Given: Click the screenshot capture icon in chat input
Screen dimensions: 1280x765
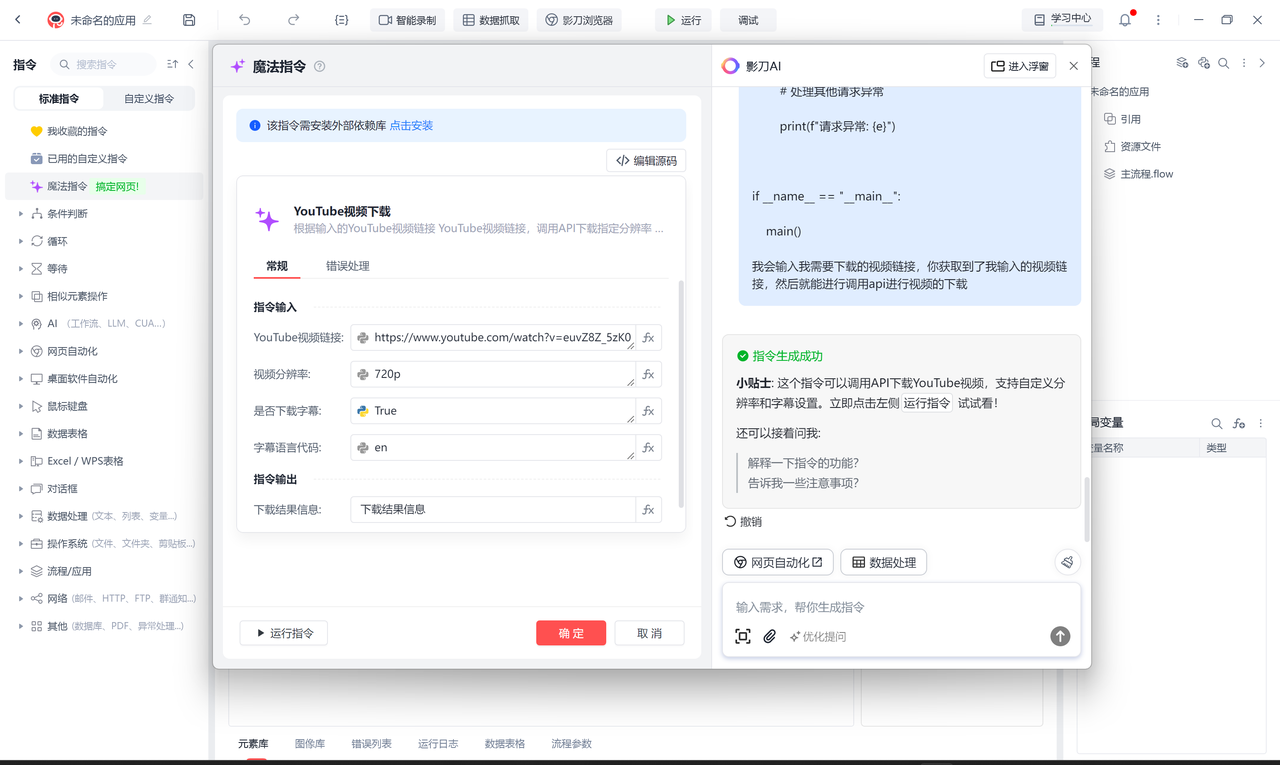Looking at the screenshot, I should tap(743, 636).
